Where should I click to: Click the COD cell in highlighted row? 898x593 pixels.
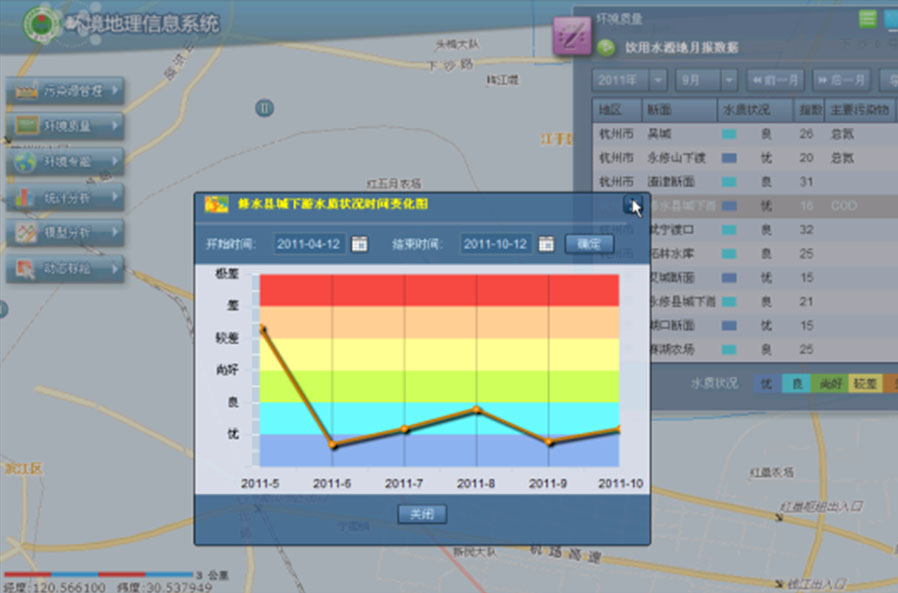click(x=844, y=206)
